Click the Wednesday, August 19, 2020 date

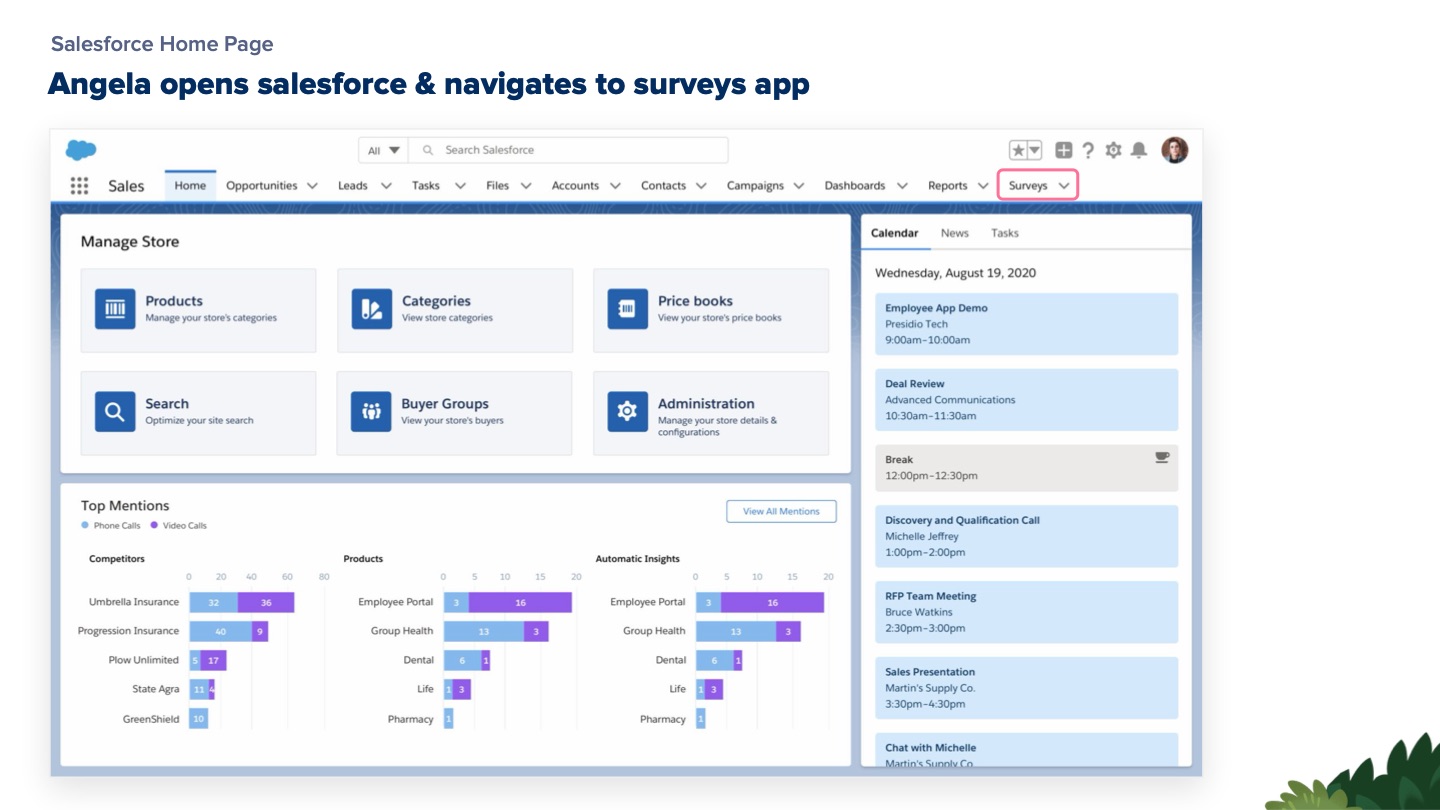[x=955, y=273]
